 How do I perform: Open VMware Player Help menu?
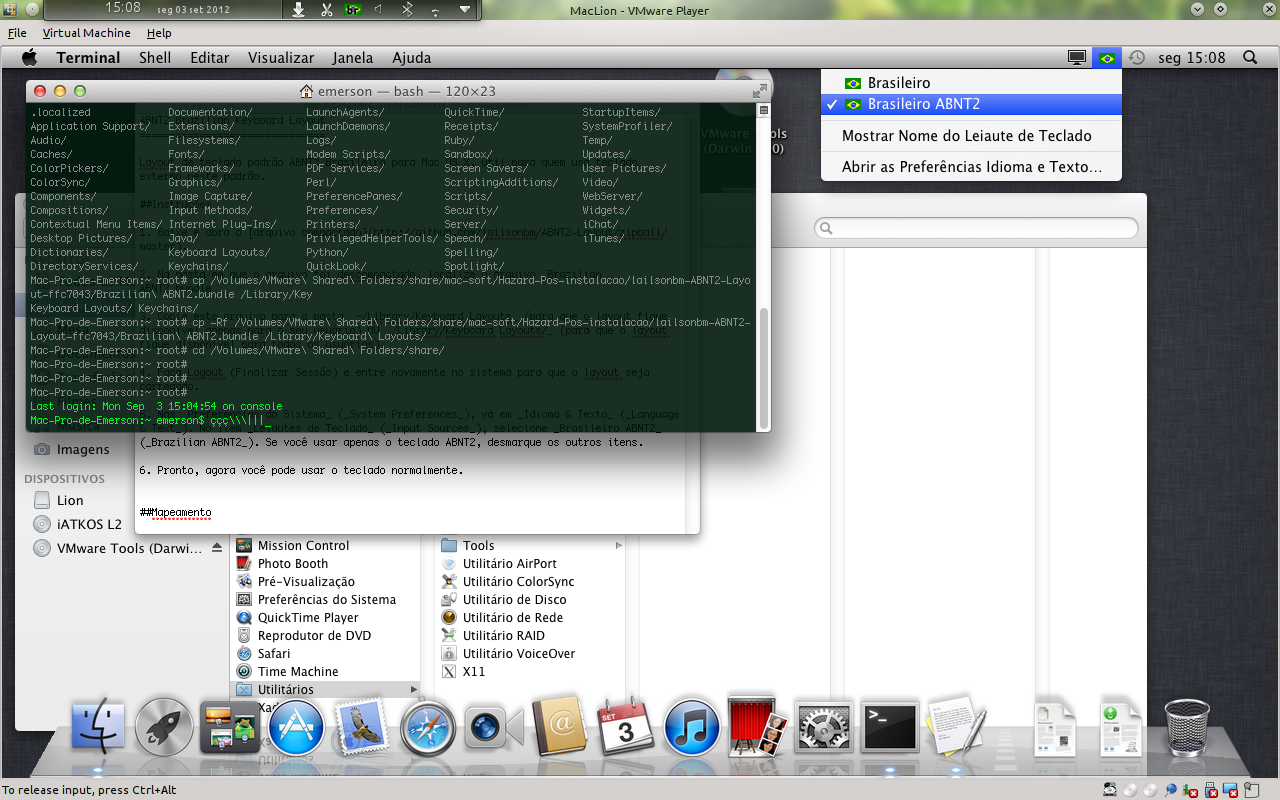tap(159, 33)
